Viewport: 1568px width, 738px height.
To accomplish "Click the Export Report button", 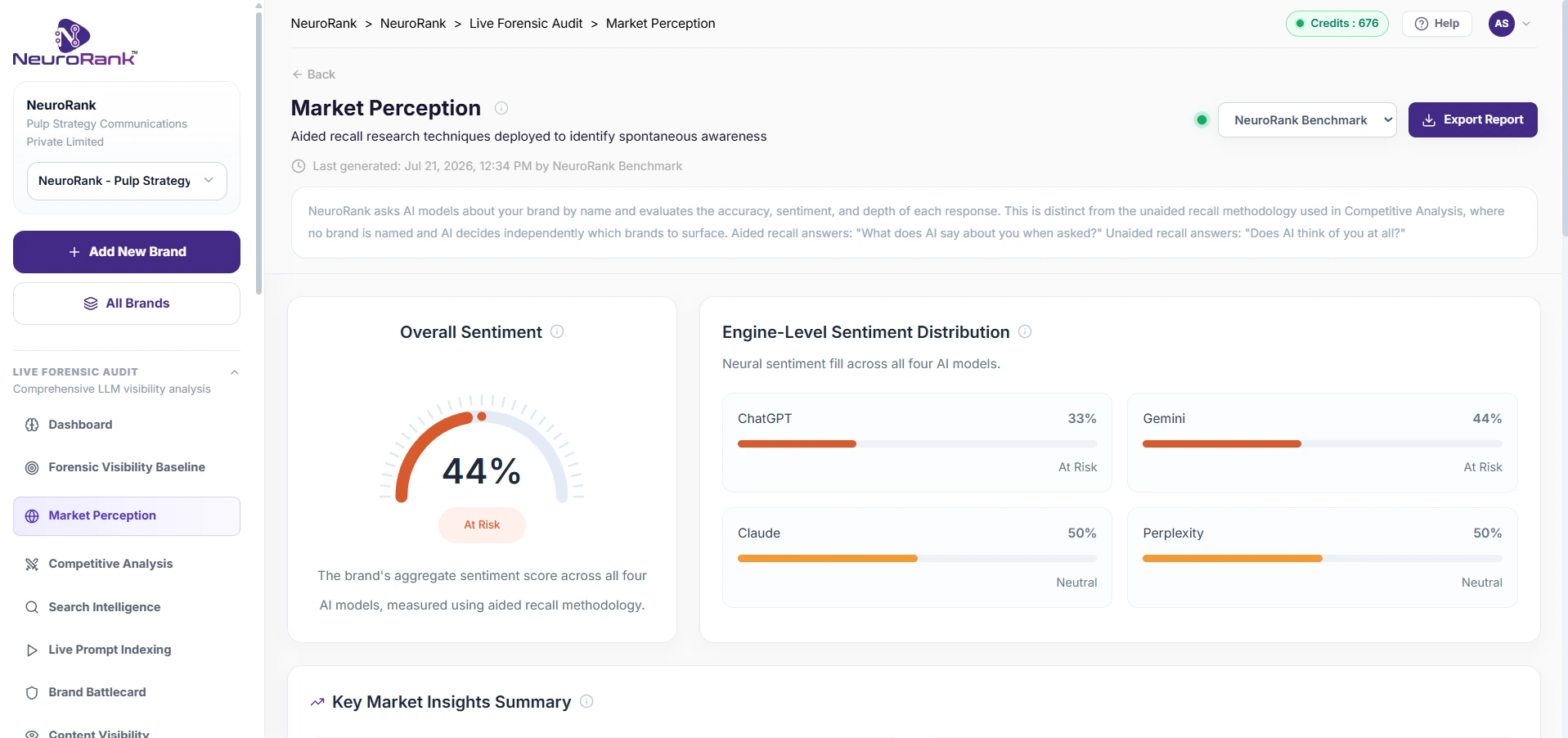I will (x=1472, y=119).
